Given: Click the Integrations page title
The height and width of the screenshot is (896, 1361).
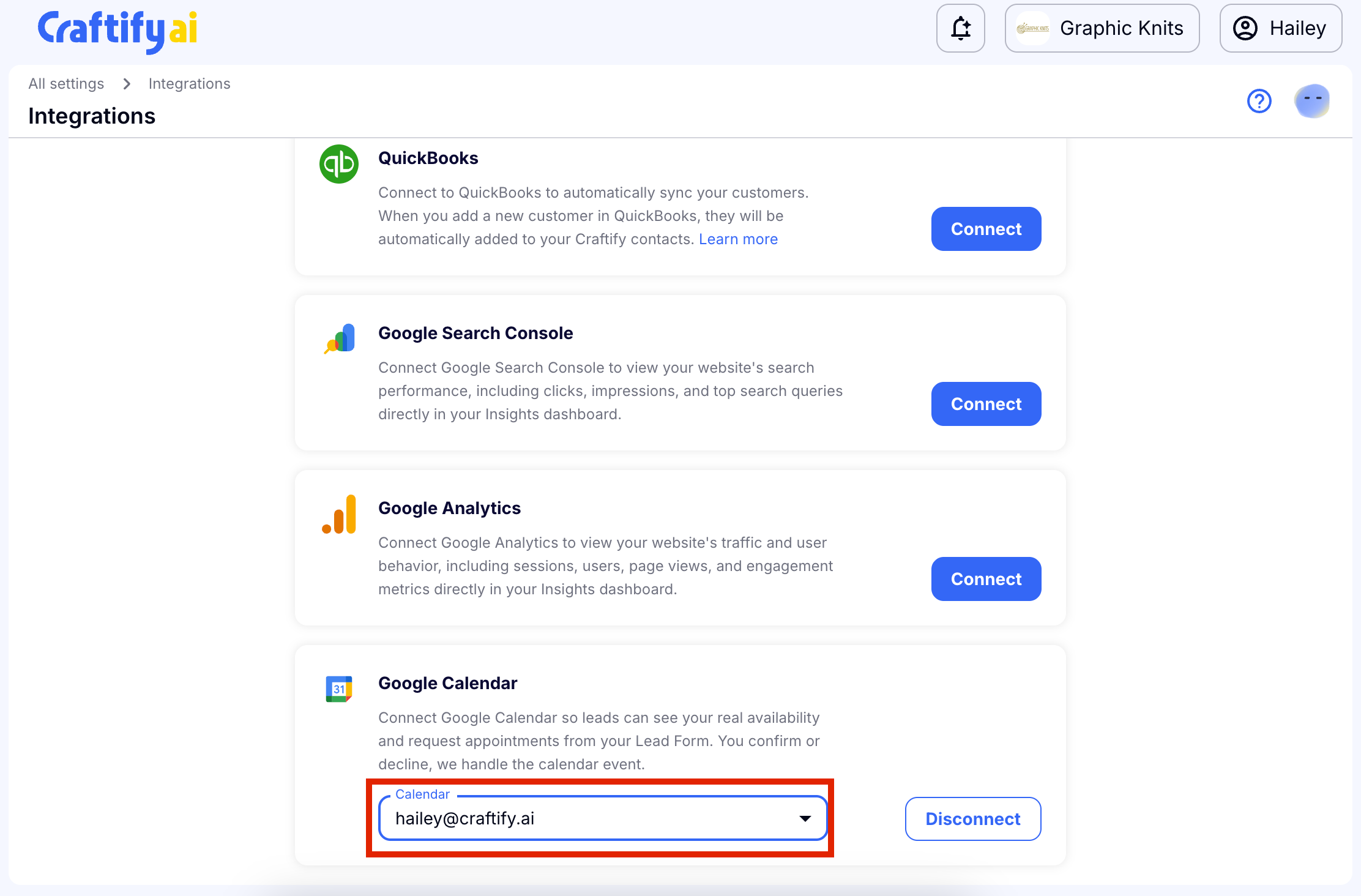Looking at the screenshot, I should pos(92,116).
